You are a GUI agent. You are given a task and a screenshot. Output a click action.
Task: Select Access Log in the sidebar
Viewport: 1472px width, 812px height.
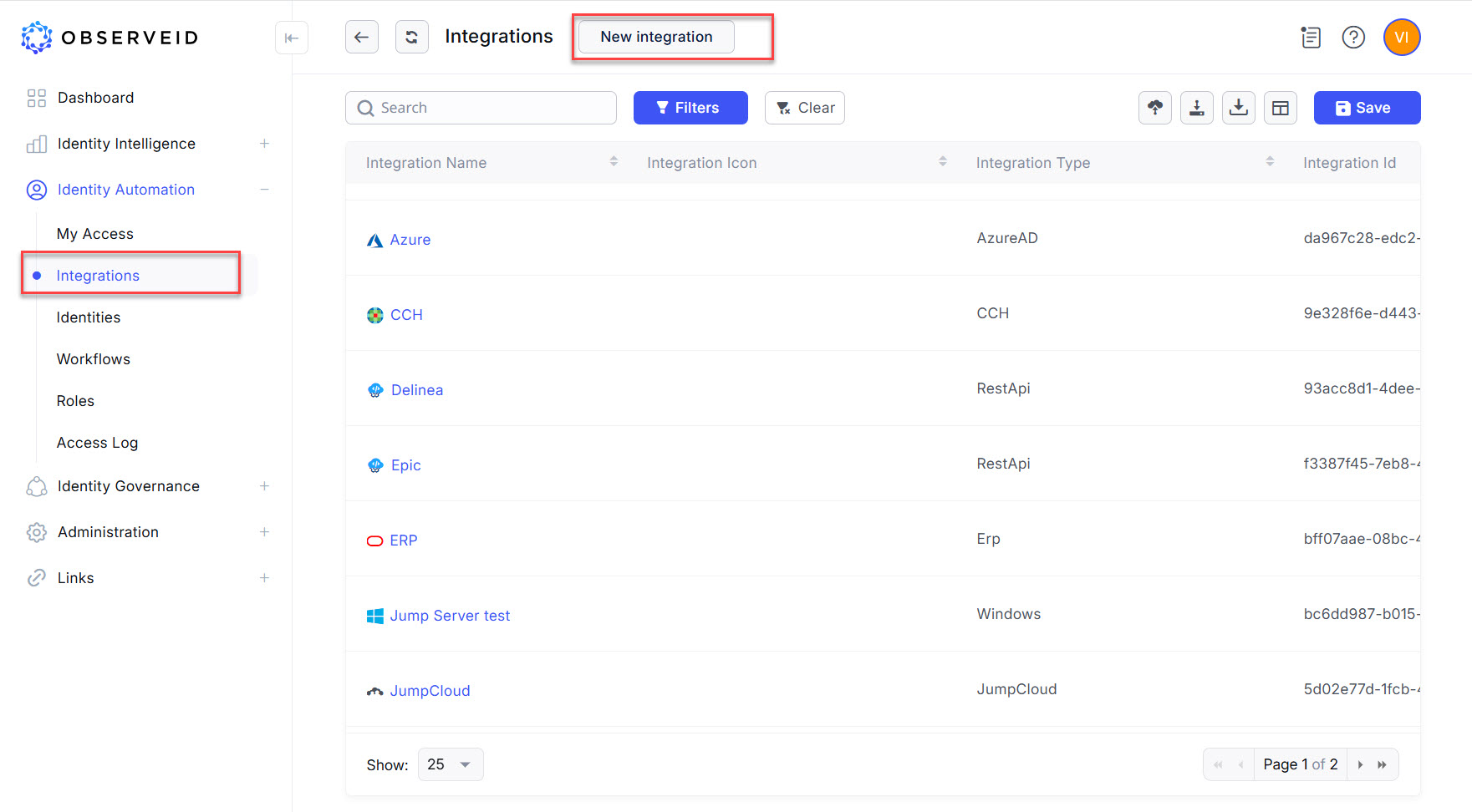tap(97, 442)
